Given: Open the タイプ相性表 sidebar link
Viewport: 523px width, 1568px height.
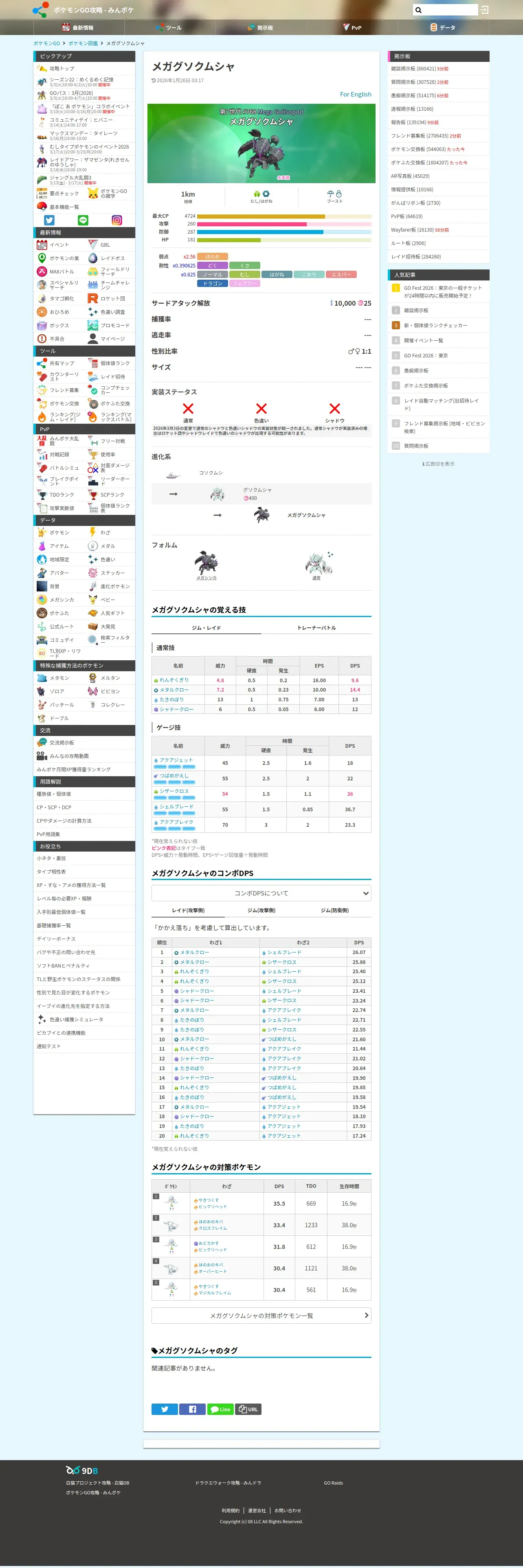Looking at the screenshot, I should (84, 872).
